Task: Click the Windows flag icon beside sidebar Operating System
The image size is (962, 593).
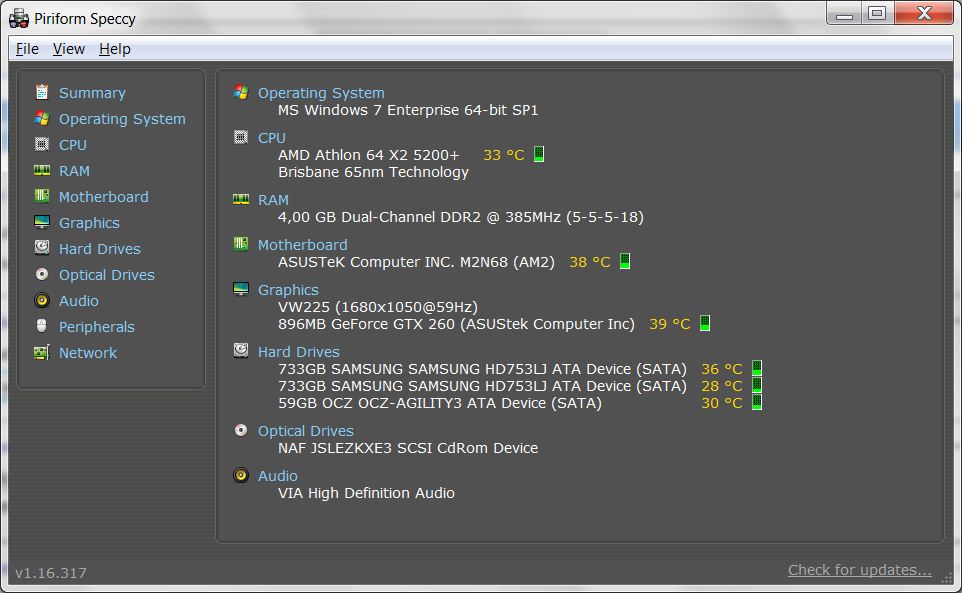Action: pos(42,118)
